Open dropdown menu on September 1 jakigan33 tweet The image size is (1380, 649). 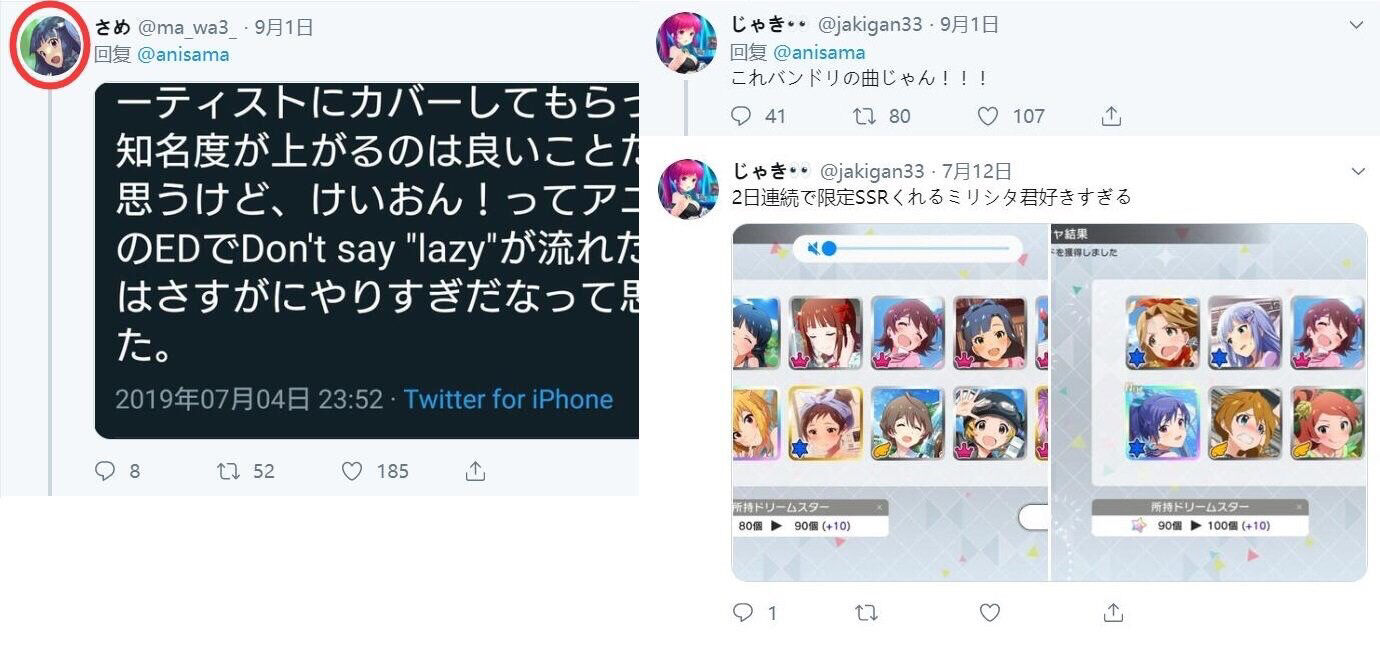pos(1357,25)
